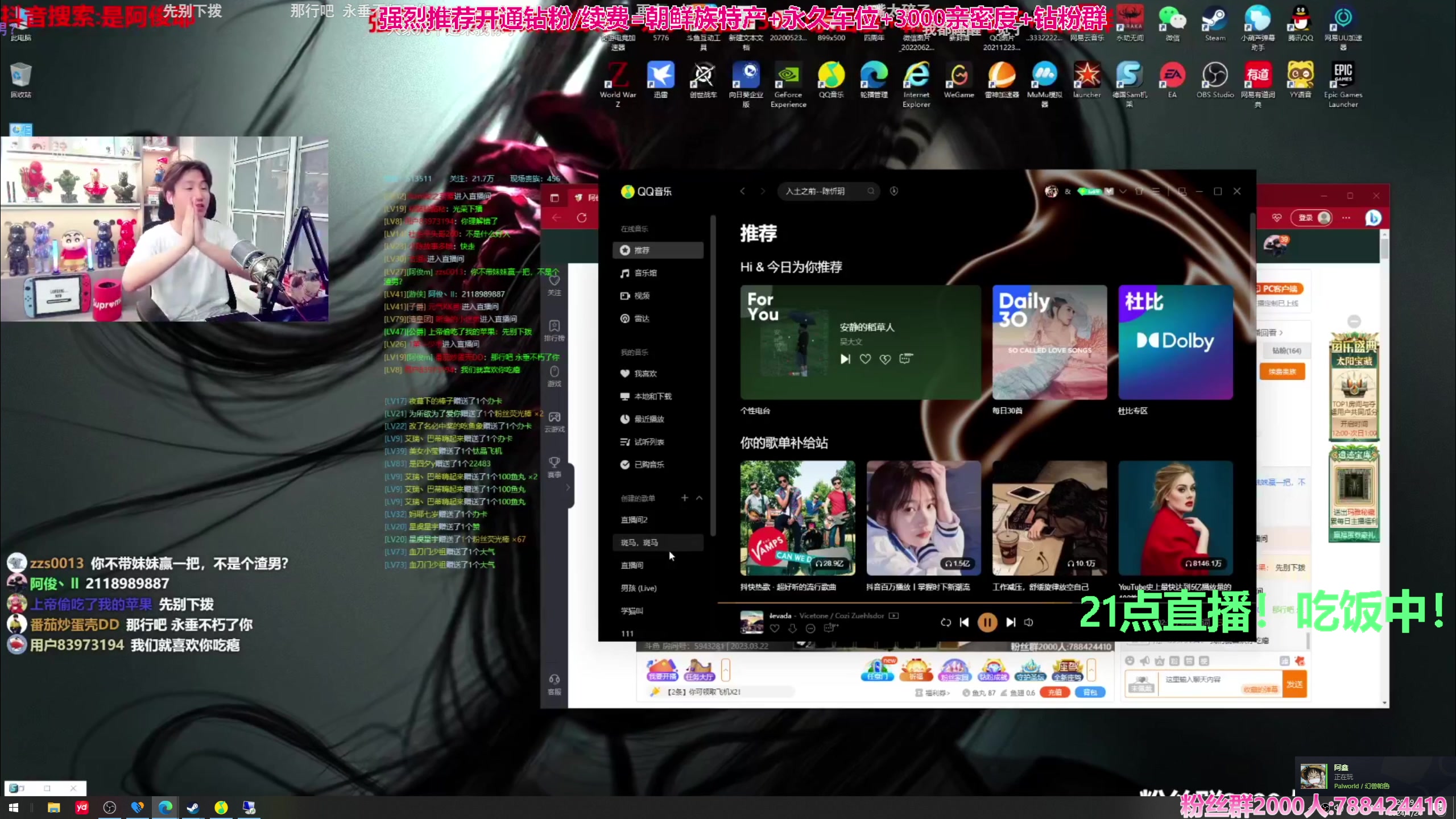
Task: Play the For You personal radio
Action: (x=845, y=359)
